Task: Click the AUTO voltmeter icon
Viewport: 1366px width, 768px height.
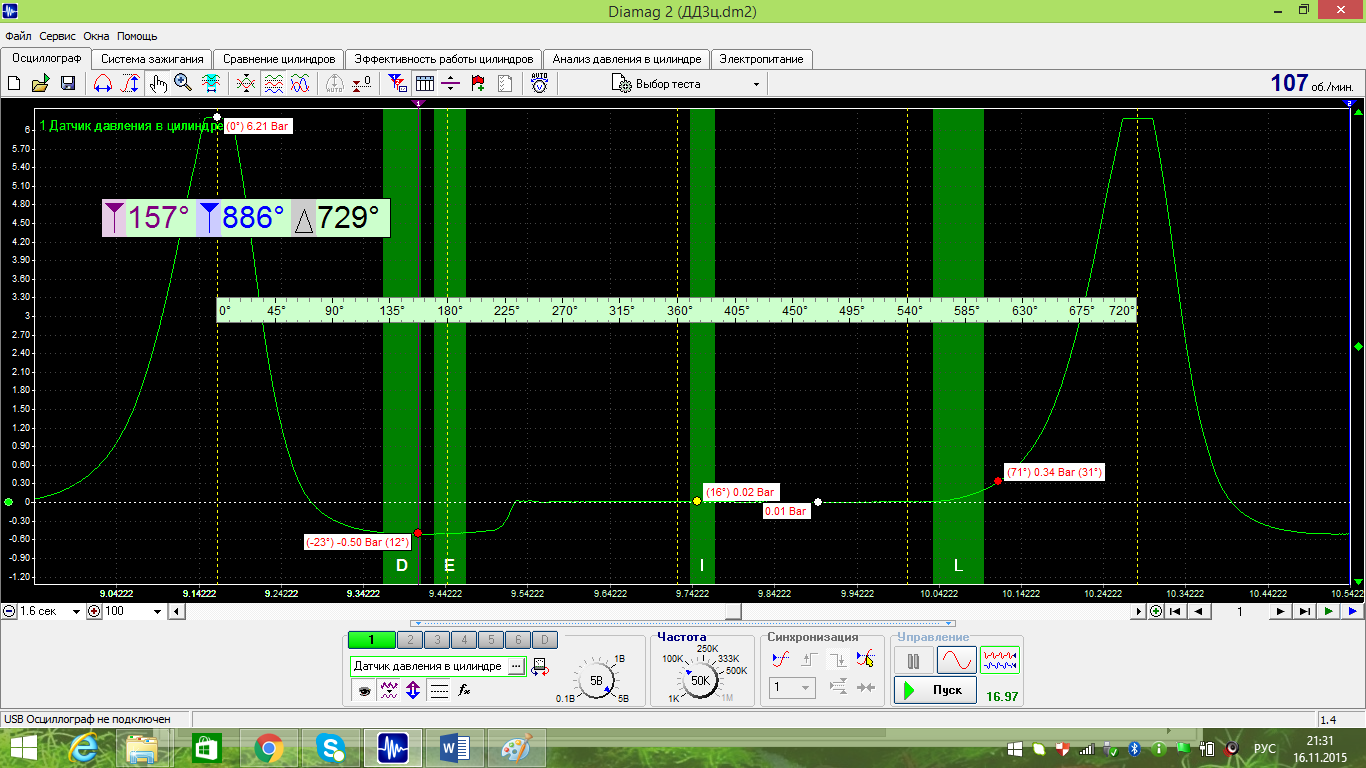Action: (x=539, y=84)
